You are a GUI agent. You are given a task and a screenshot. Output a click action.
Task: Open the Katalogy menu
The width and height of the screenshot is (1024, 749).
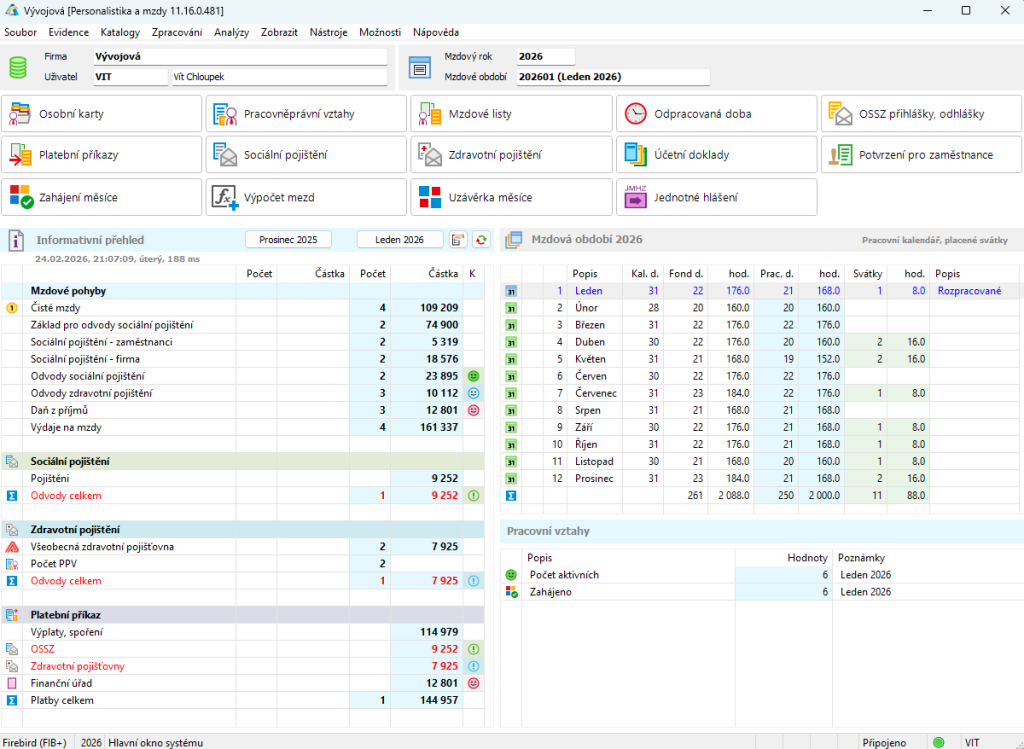(x=120, y=32)
